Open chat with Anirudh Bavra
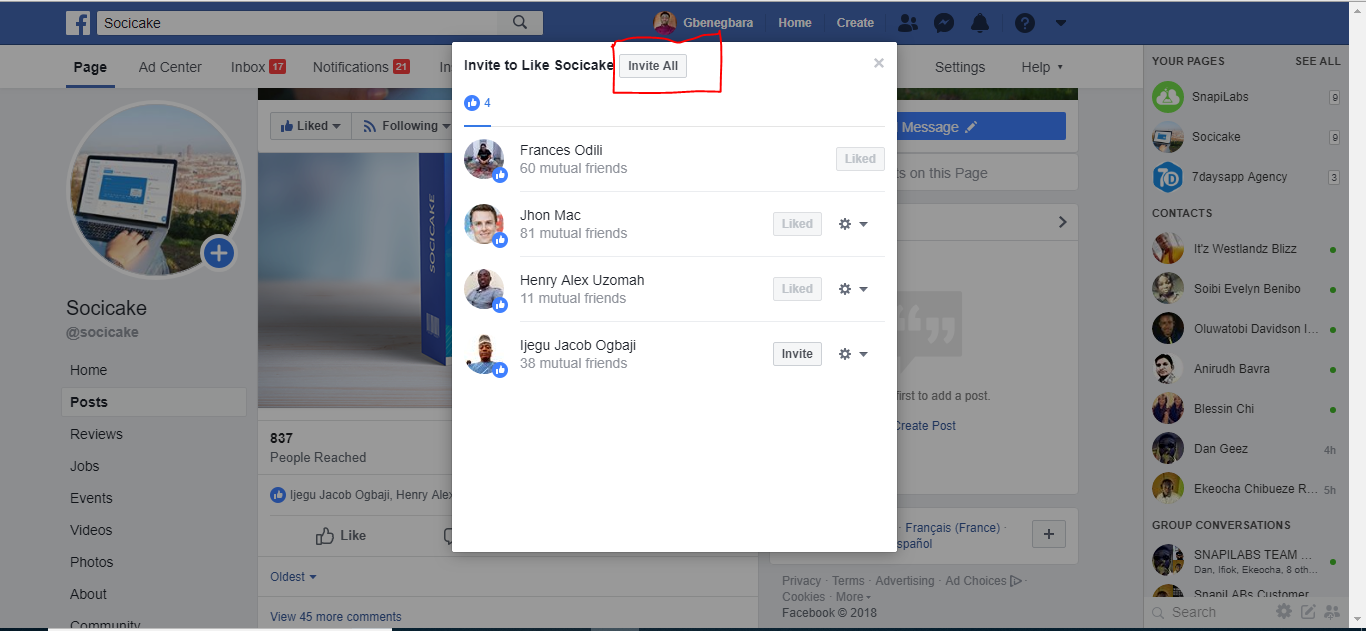 pos(1246,369)
